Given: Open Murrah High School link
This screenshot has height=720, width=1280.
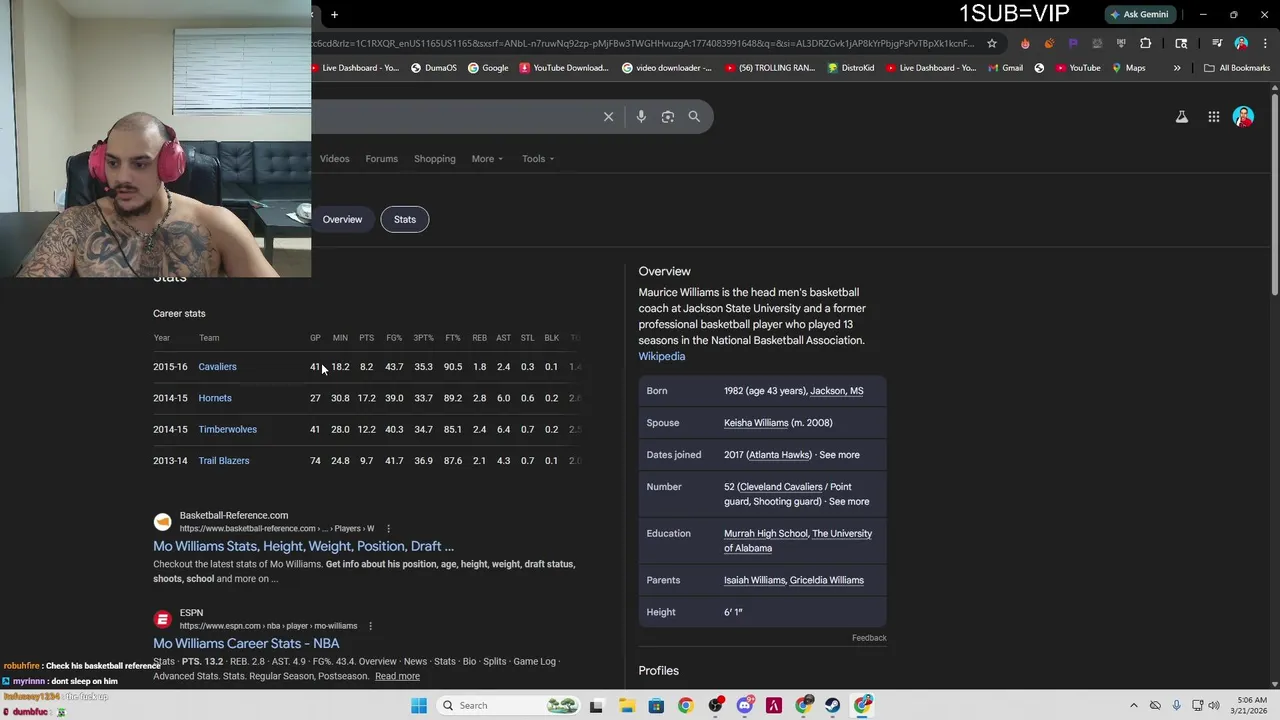Looking at the screenshot, I should 765,534.
